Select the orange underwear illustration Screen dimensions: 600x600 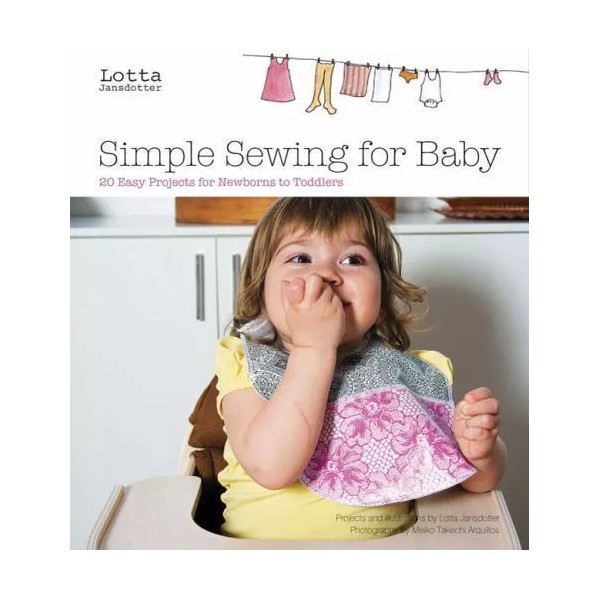(410, 76)
